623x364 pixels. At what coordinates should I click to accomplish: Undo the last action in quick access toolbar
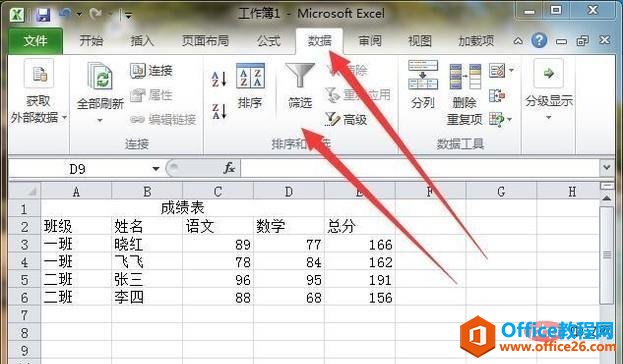pos(65,14)
